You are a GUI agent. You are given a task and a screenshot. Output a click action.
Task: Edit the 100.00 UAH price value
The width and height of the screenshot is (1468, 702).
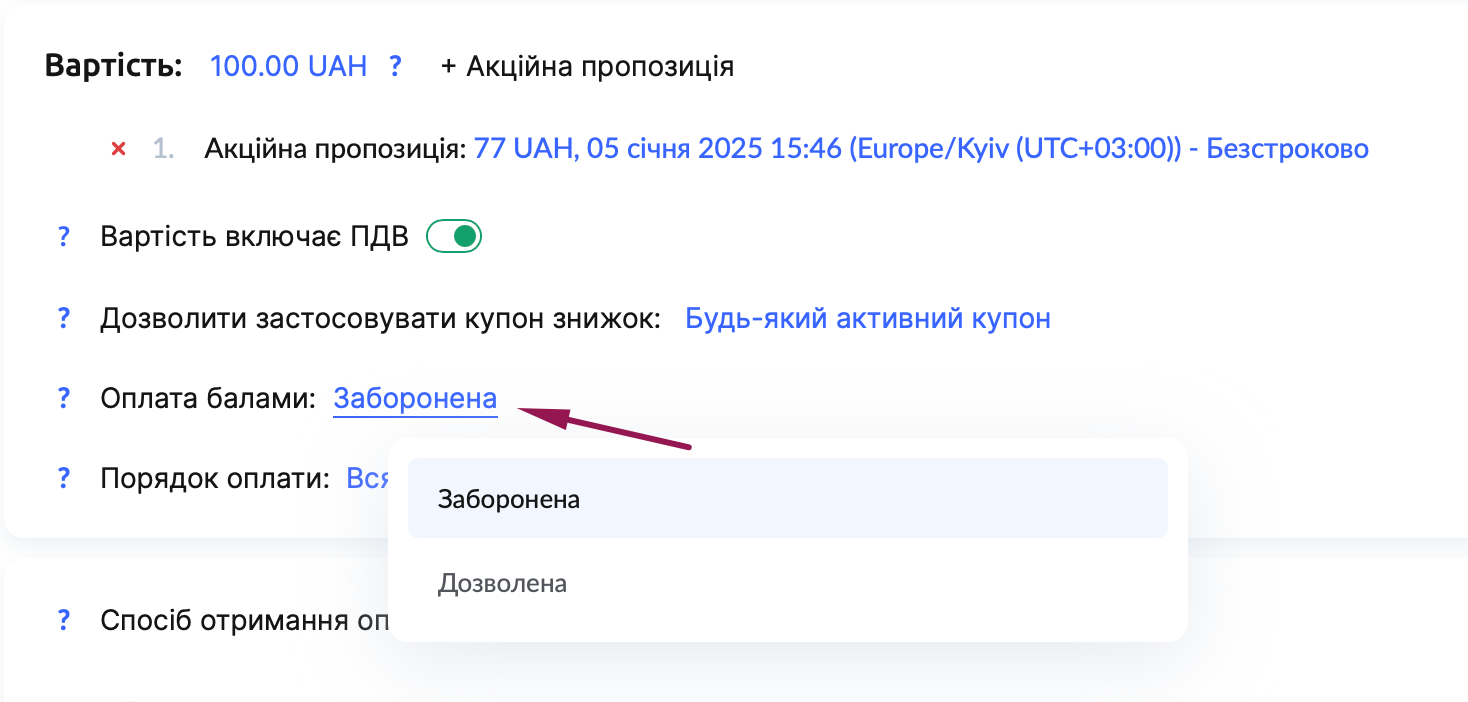[x=288, y=67]
